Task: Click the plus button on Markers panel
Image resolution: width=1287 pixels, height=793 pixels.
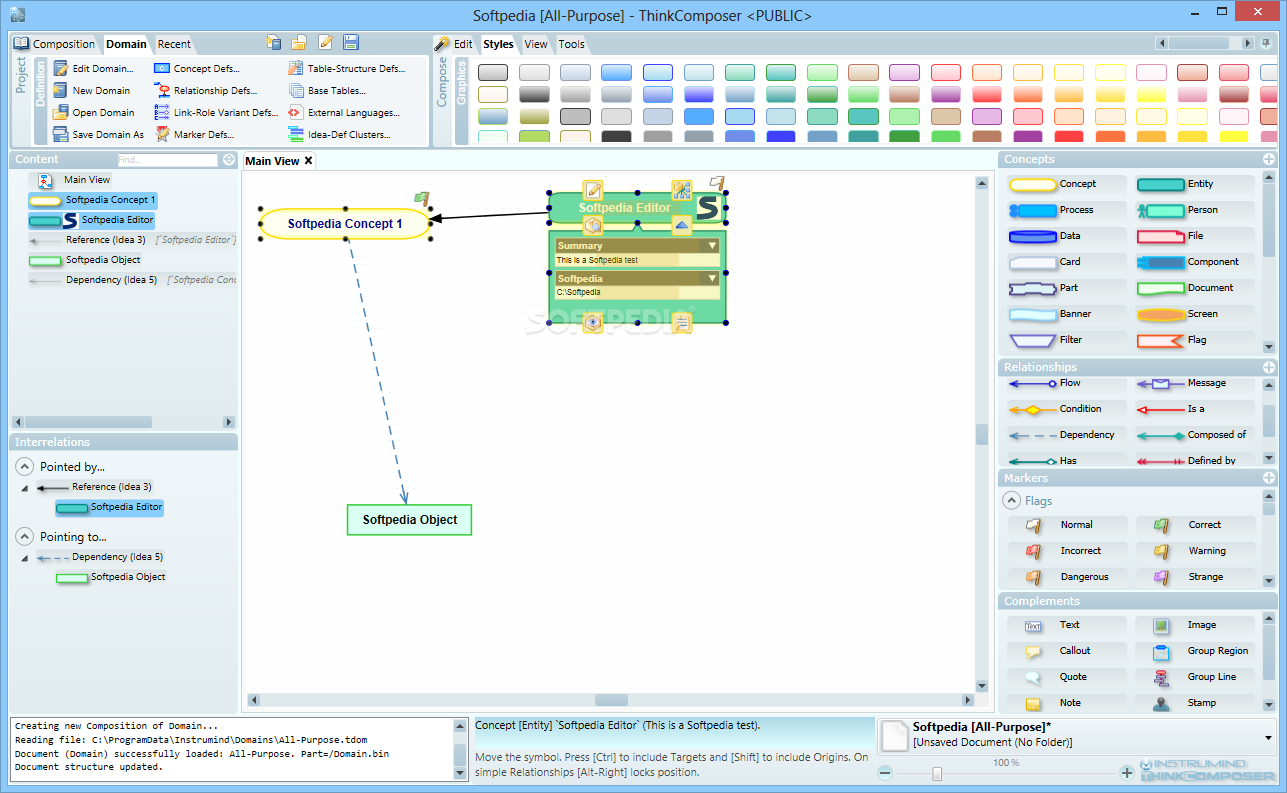Action: pyautogui.click(x=1269, y=478)
